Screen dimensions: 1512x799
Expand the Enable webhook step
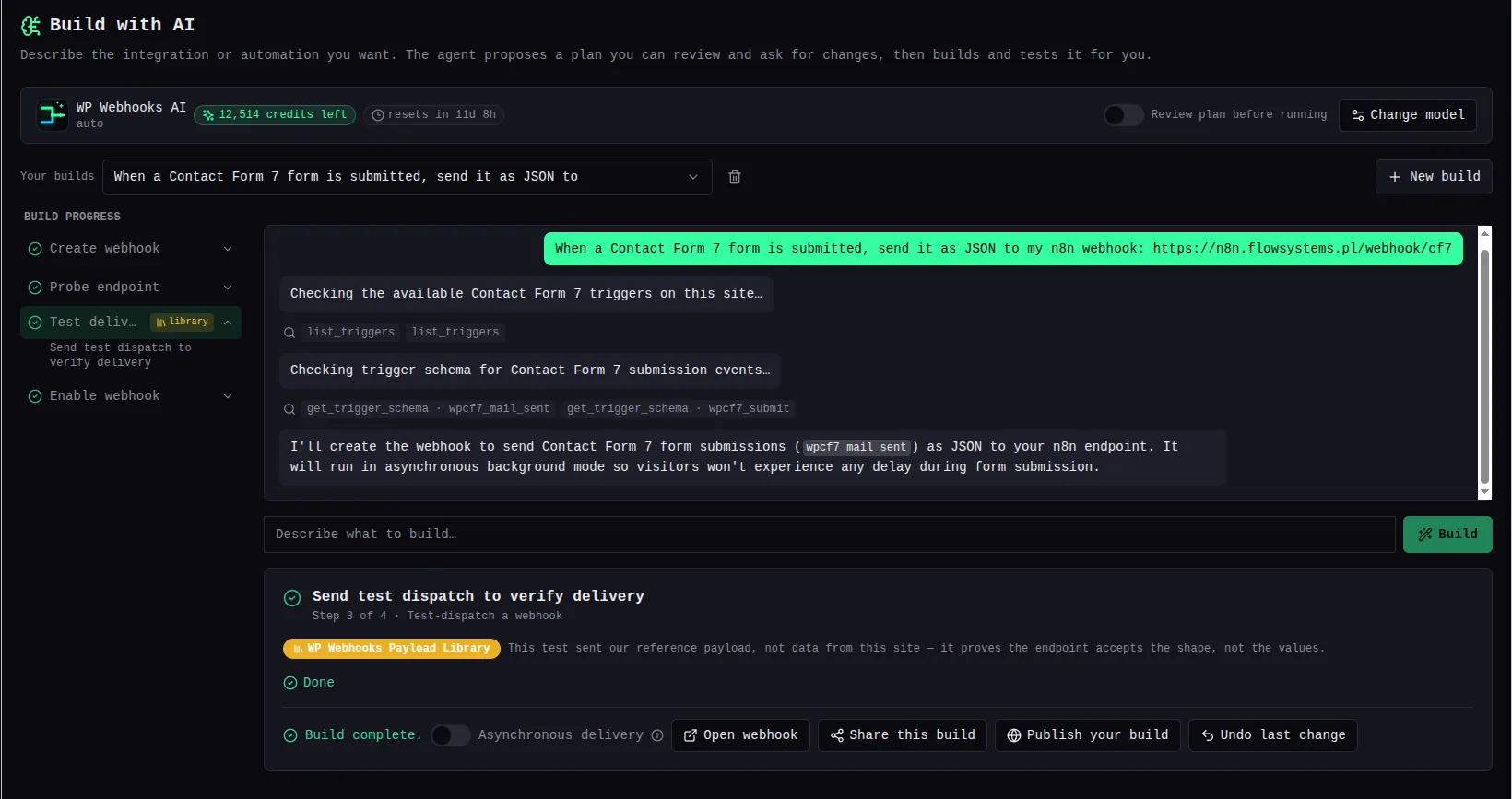[x=228, y=396]
